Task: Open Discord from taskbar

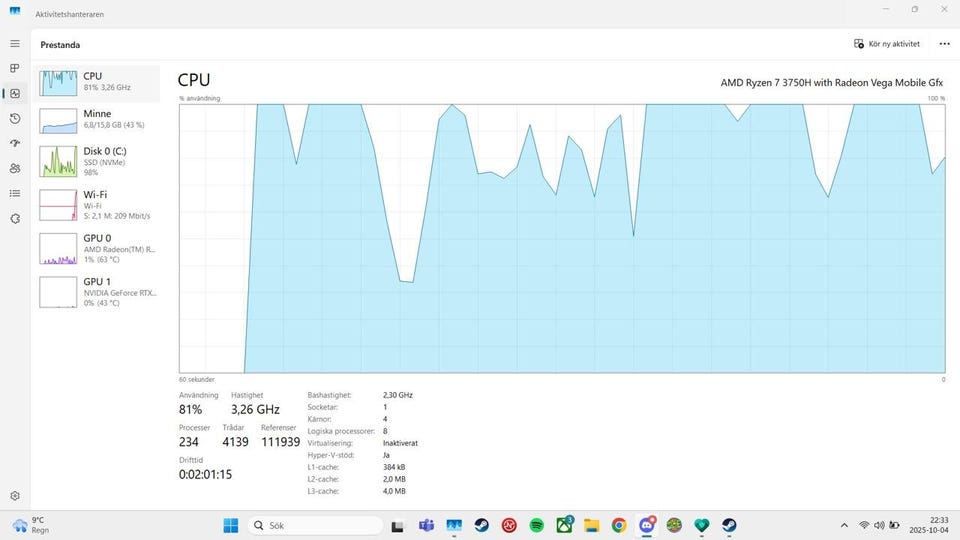Action: click(x=647, y=525)
